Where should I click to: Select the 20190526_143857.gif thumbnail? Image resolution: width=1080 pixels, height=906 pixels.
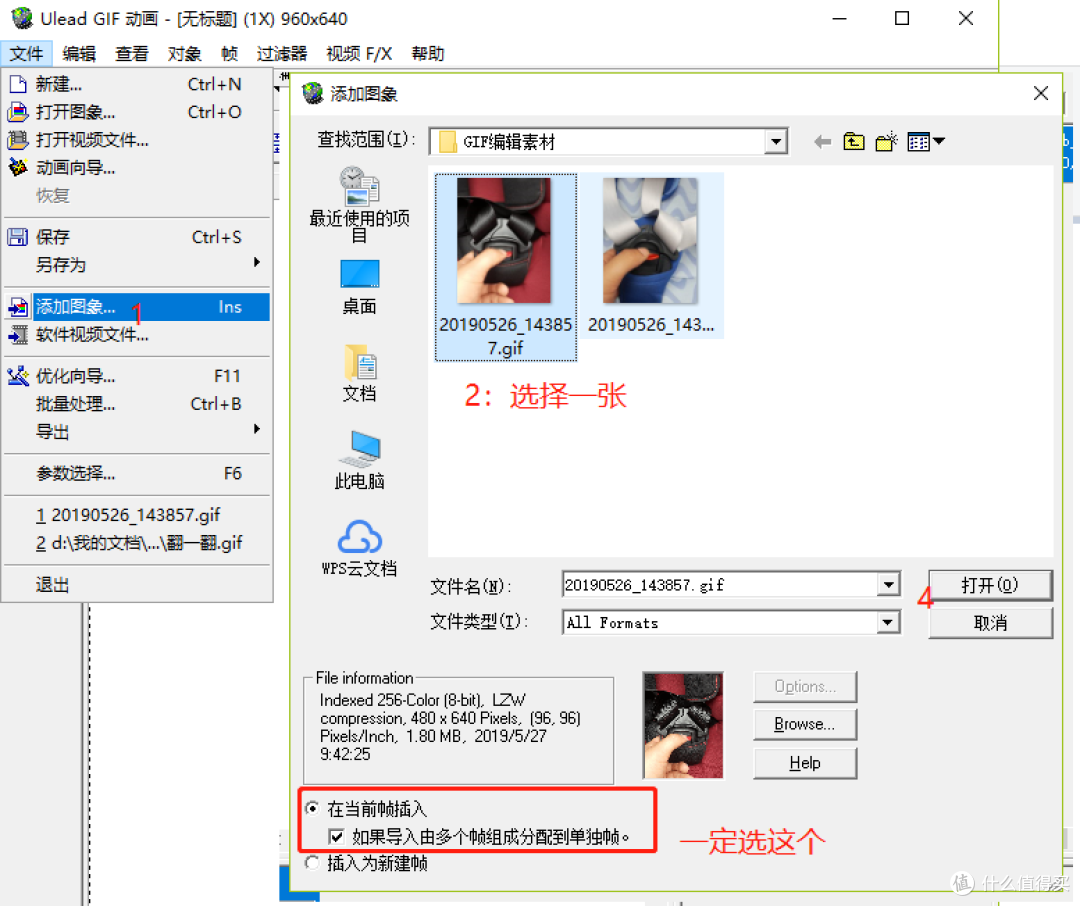click(x=505, y=240)
